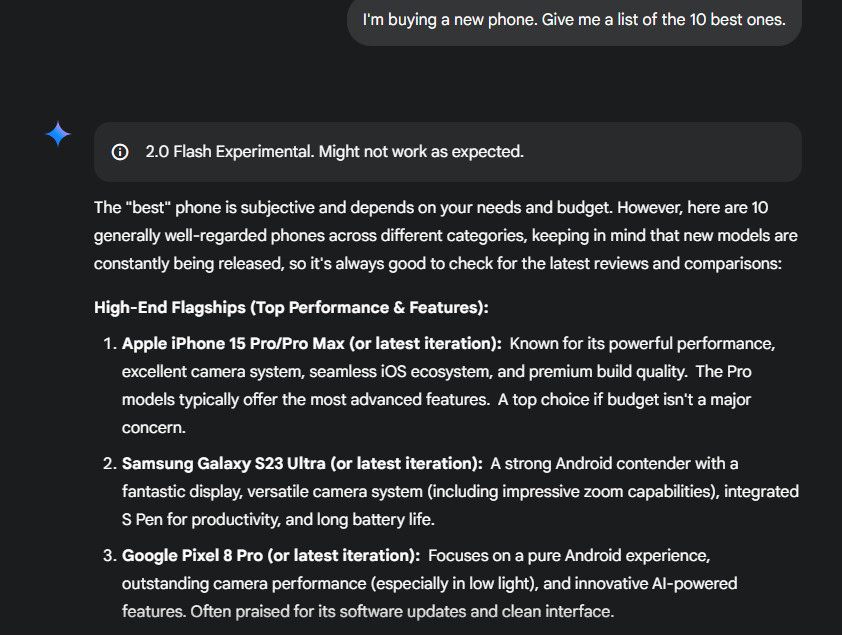The width and height of the screenshot is (842, 635).
Task: Click list number 2 beside the Samsung entry
Action: (109, 463)
